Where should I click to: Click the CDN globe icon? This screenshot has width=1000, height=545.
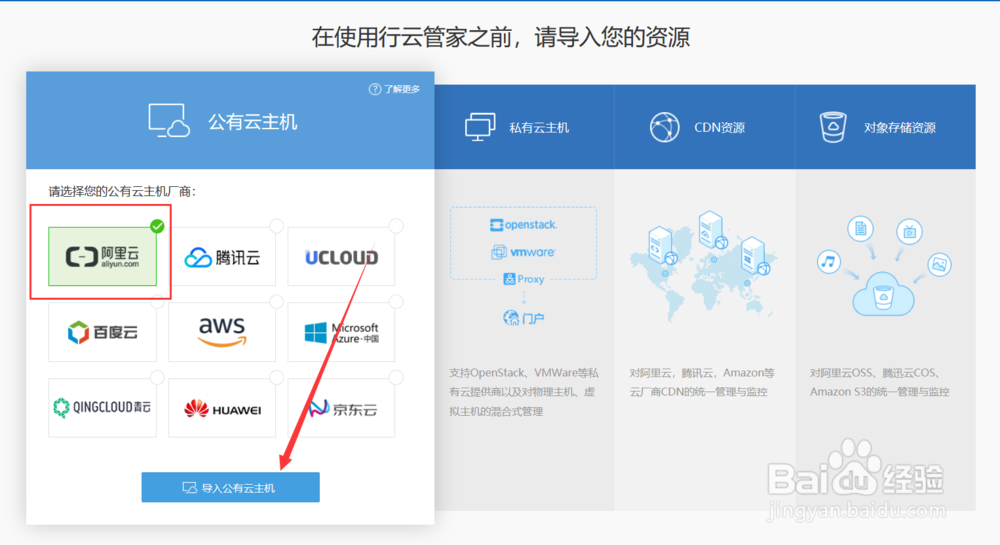[x=665, y=127]
